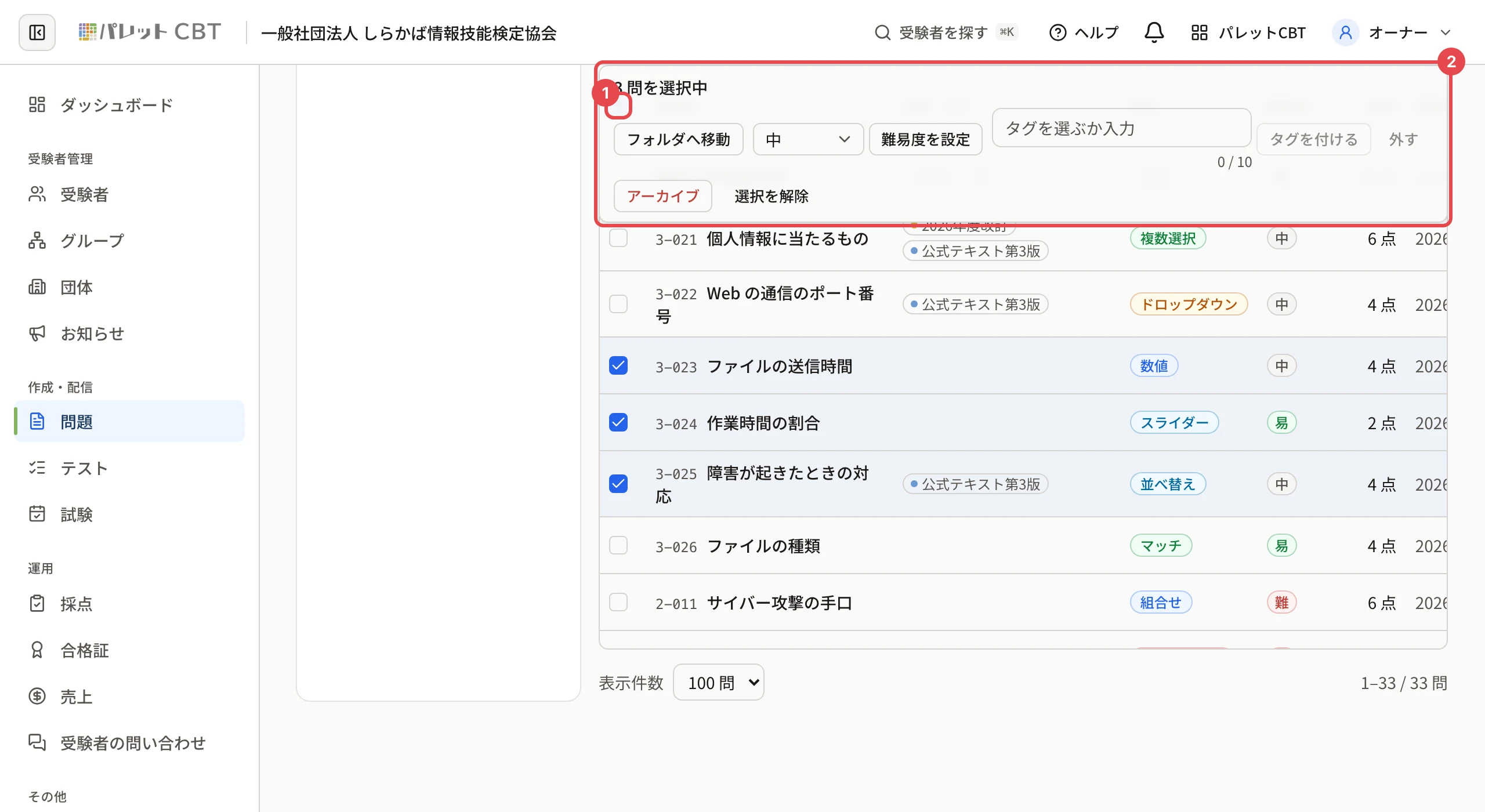The image size is (1485, 812).
Task: Click the 組合せ type badge
Action: point(1161,603)
